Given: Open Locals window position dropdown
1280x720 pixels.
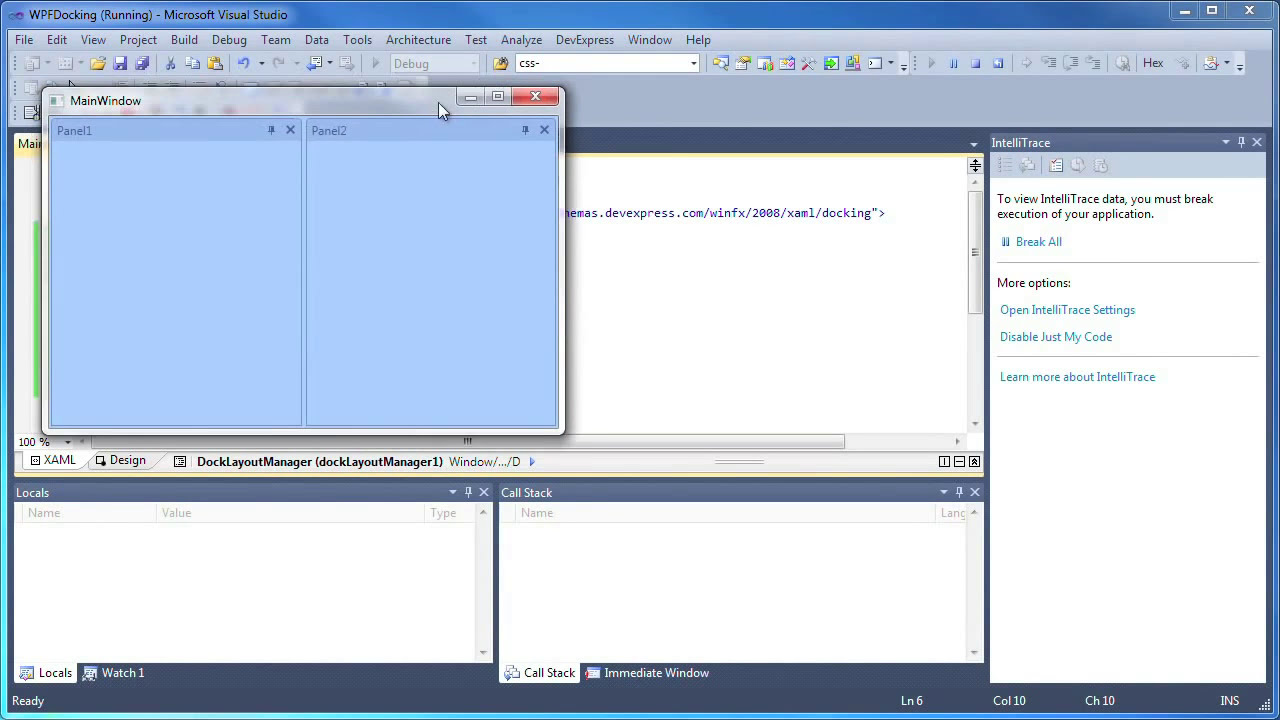Looking at the screenshot, I should click(452, 492).
